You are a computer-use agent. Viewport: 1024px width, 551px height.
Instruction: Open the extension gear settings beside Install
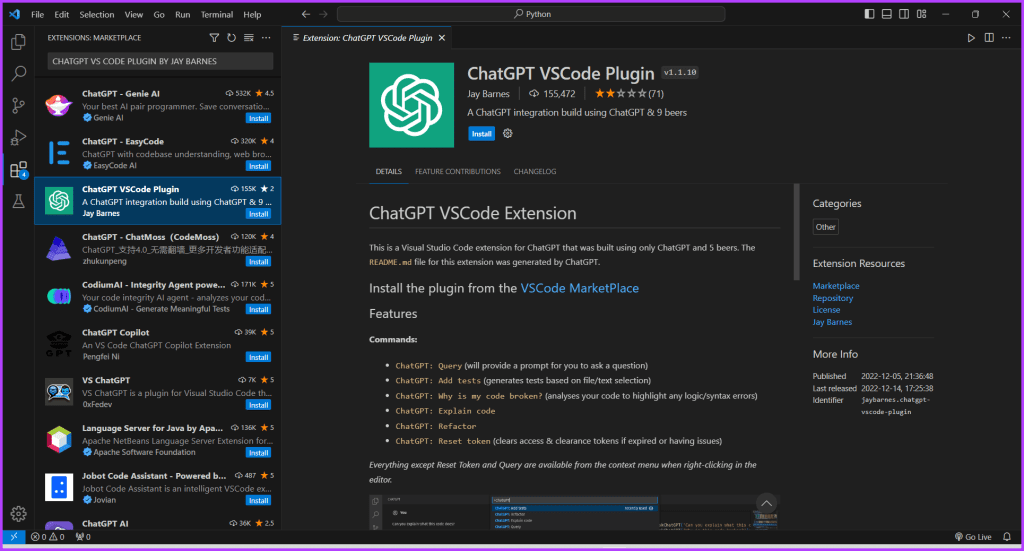tap(507, 133)
